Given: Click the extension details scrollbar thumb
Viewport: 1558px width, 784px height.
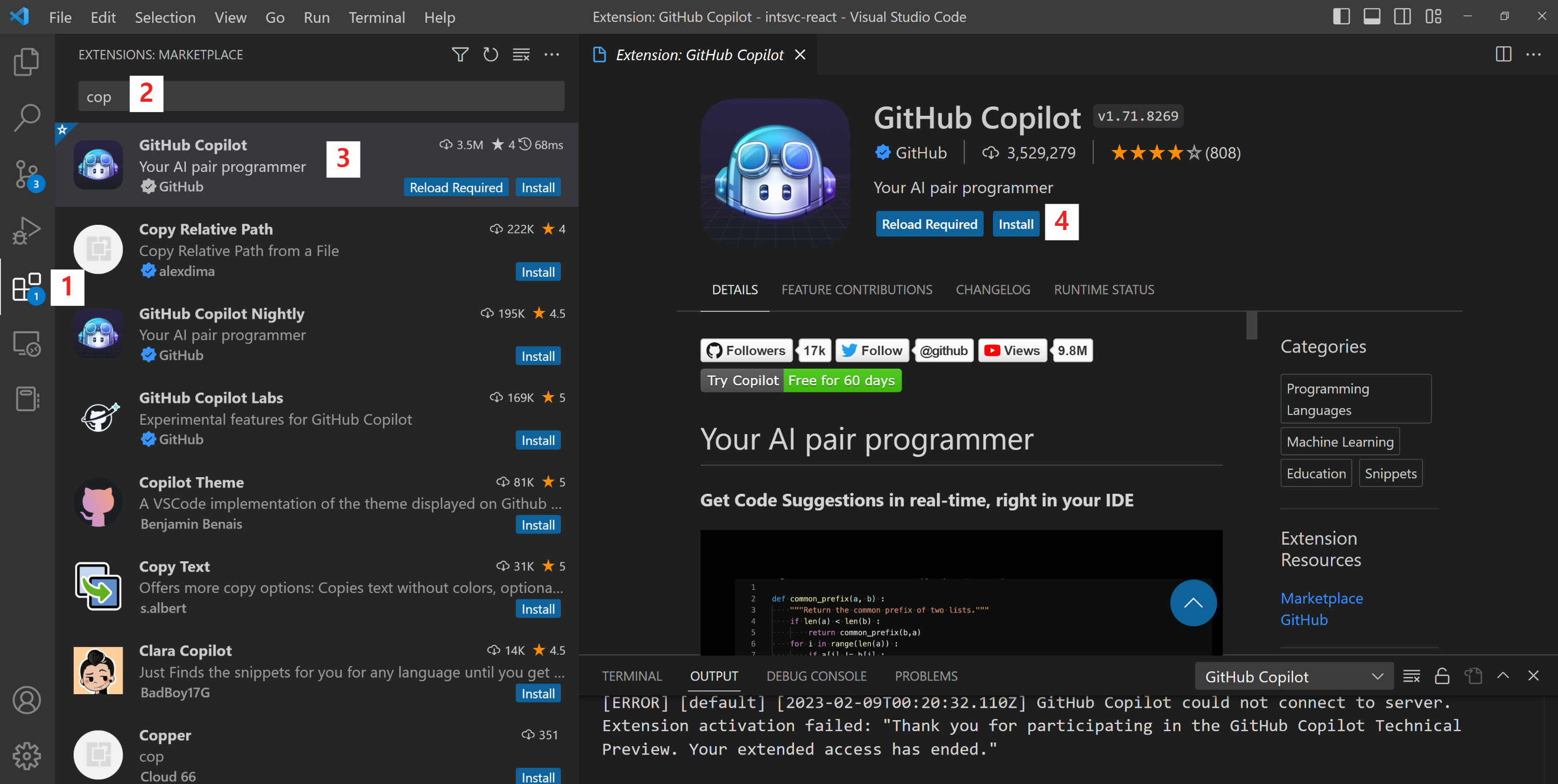Looking at the screenshot, I should 1252,325.
